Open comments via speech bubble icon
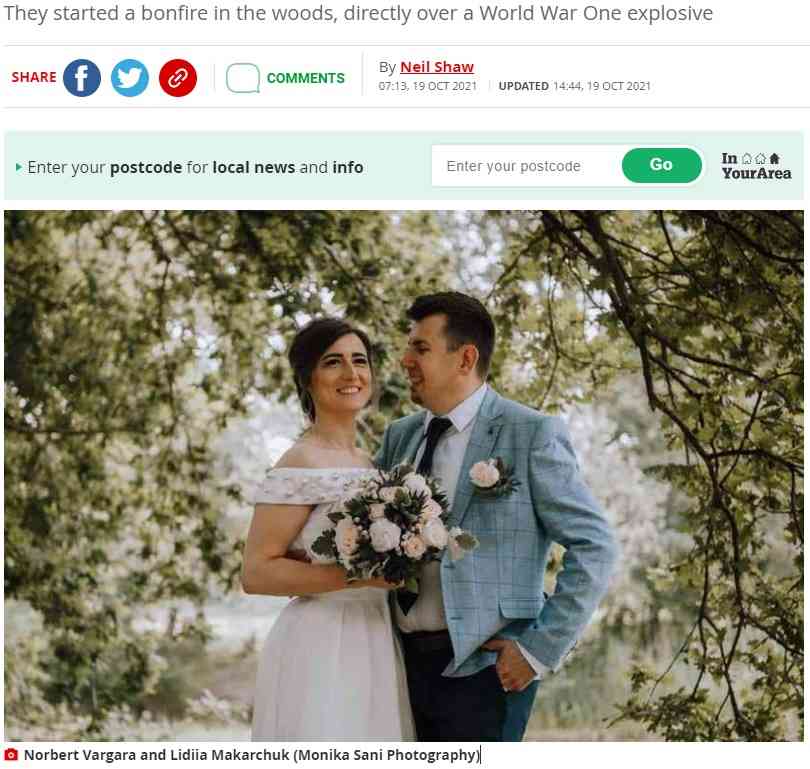 243,78
